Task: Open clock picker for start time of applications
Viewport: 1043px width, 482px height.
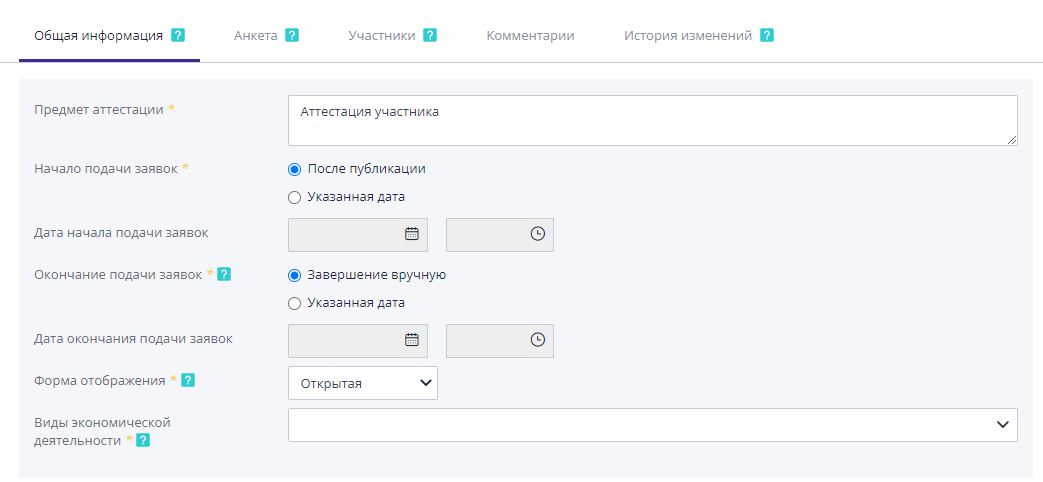Action: coord(537,234)
